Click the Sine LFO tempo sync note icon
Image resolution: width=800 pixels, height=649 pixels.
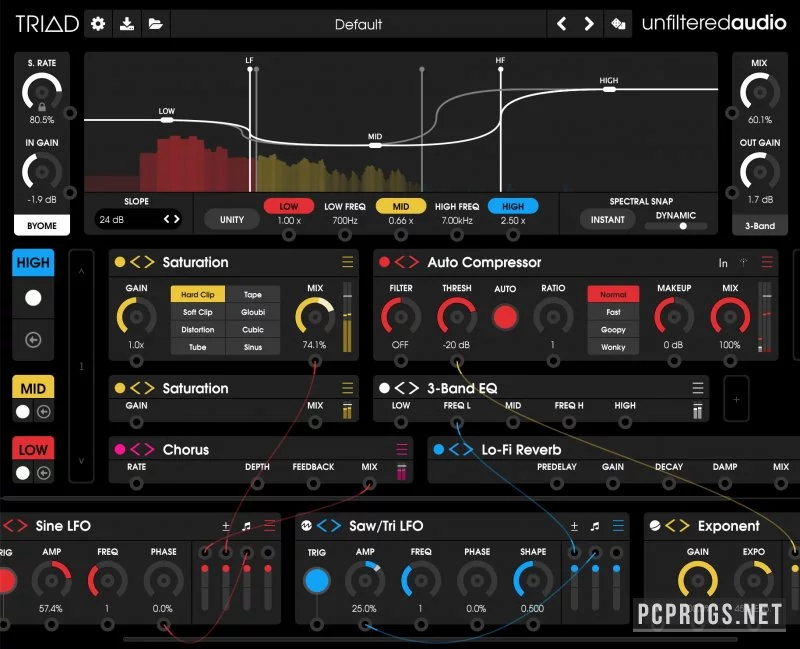coord(247,526)
